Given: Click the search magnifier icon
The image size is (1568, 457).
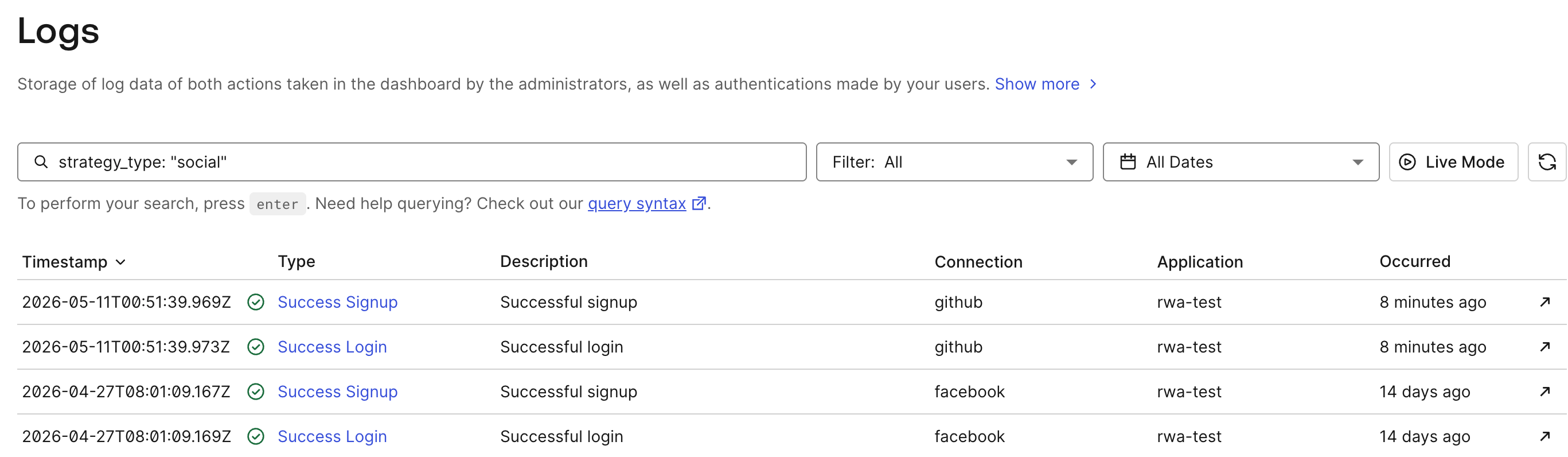Looking at the screenshot, I should pos(41,162).
